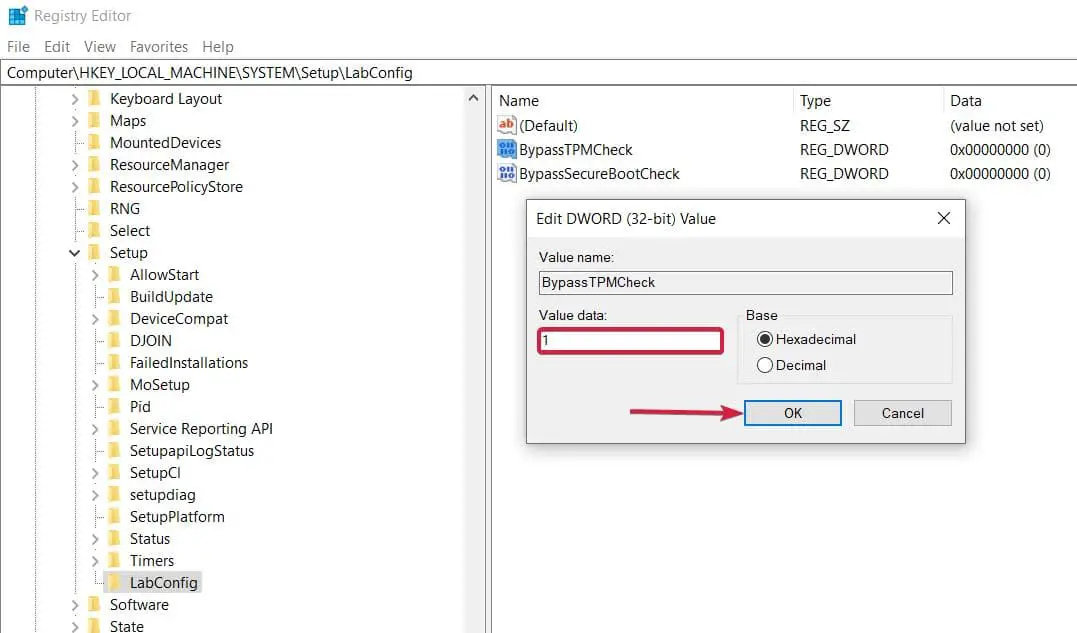
Task: Click the Software folder icon
Action: coord(95,604)
